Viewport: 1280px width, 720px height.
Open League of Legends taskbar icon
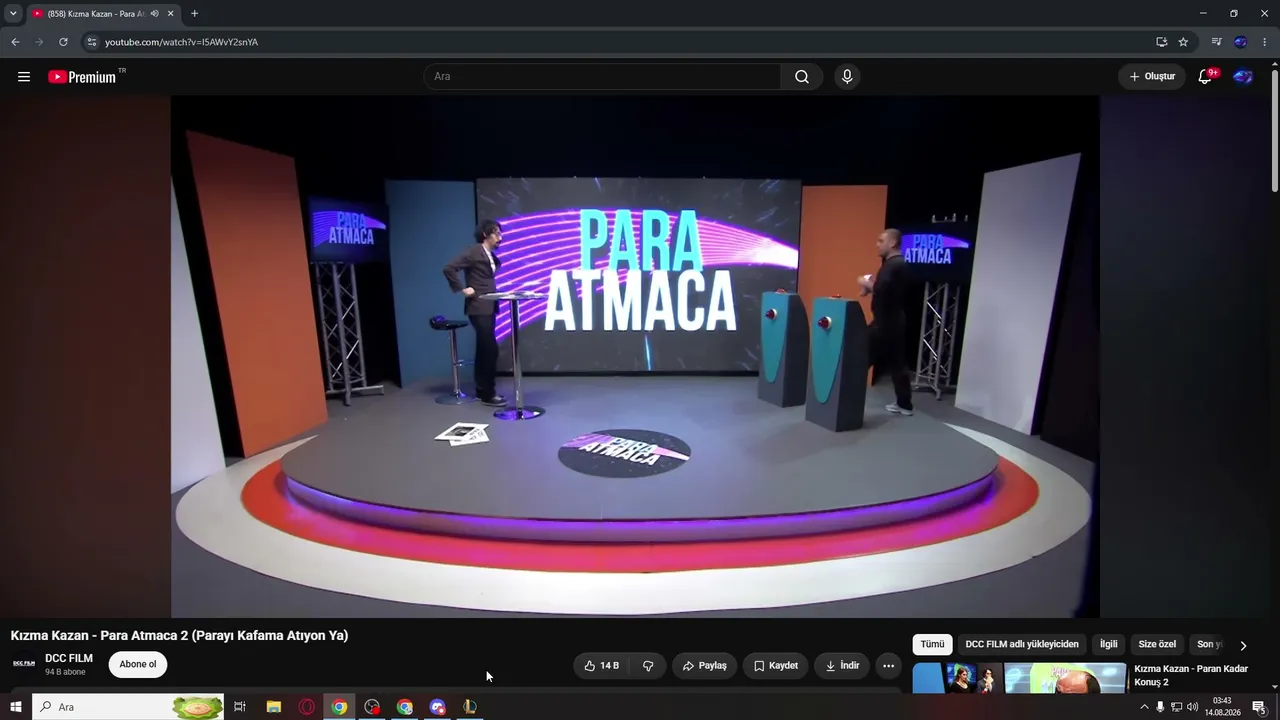469,707
